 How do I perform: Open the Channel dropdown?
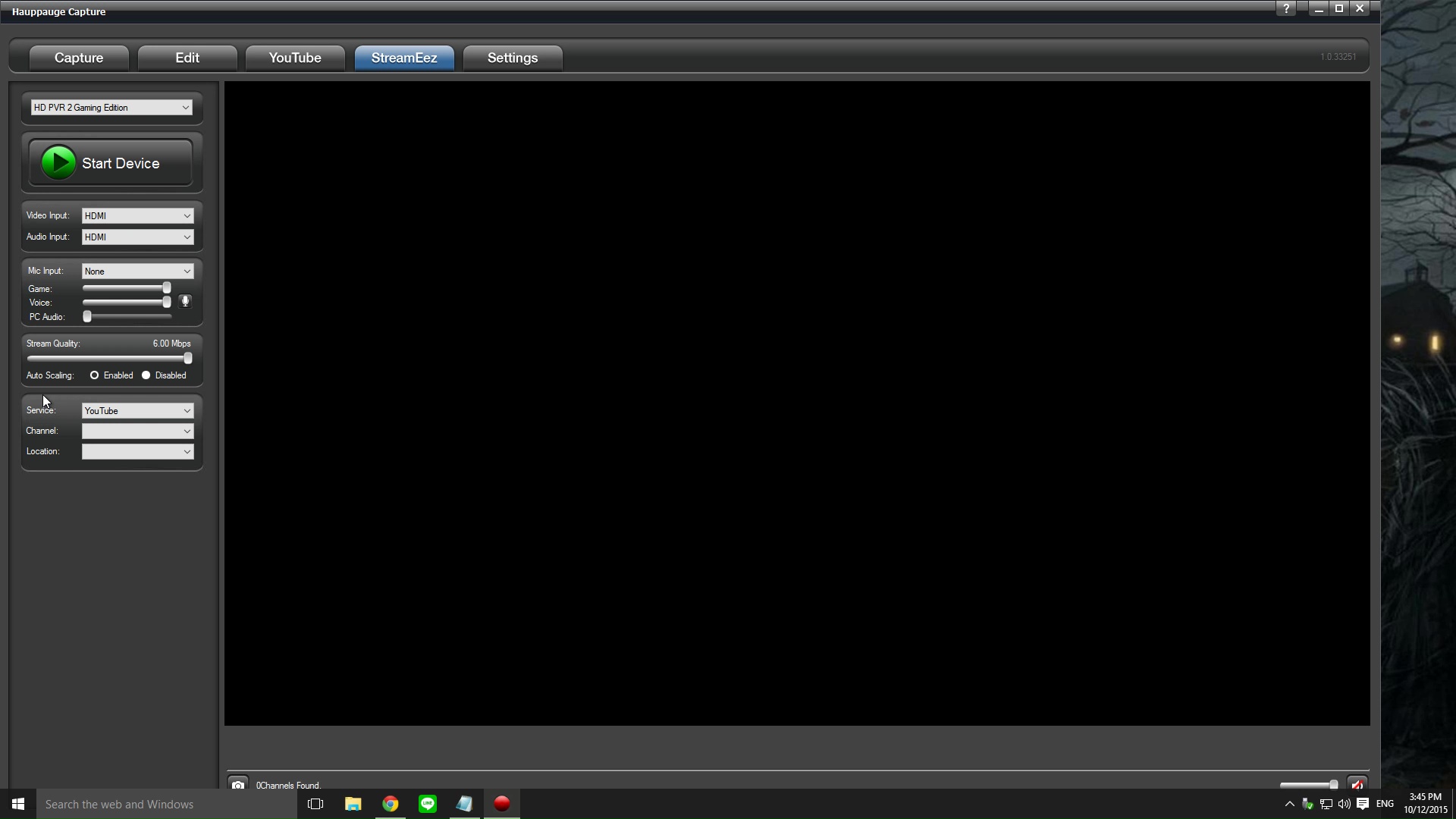[137, 431]
